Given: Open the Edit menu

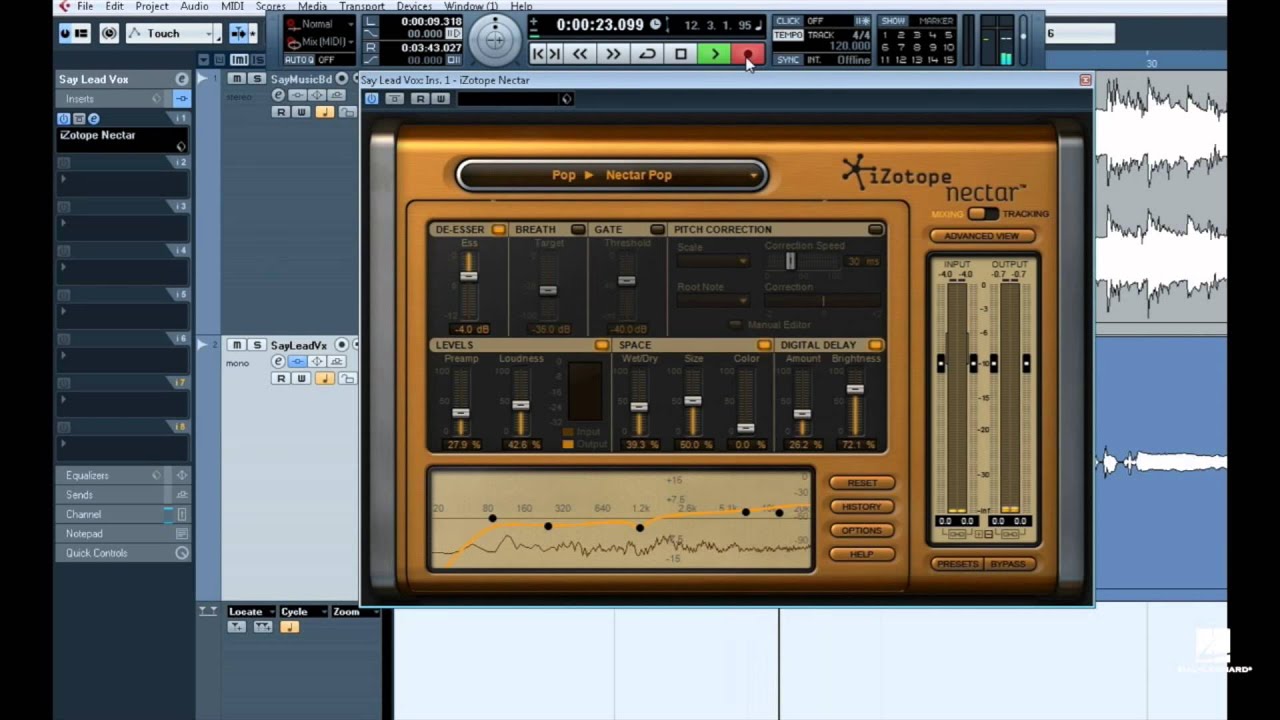Looking at the screenshot, I should (115, 6).
